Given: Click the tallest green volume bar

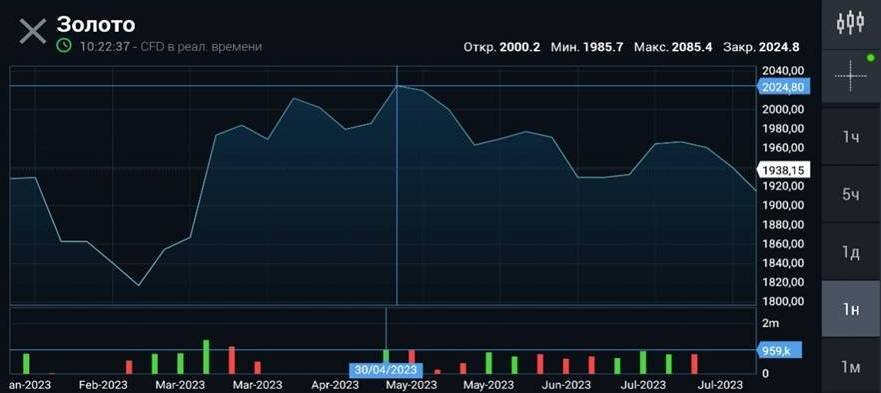Looking at the screenshot, I should coord(206,357).
